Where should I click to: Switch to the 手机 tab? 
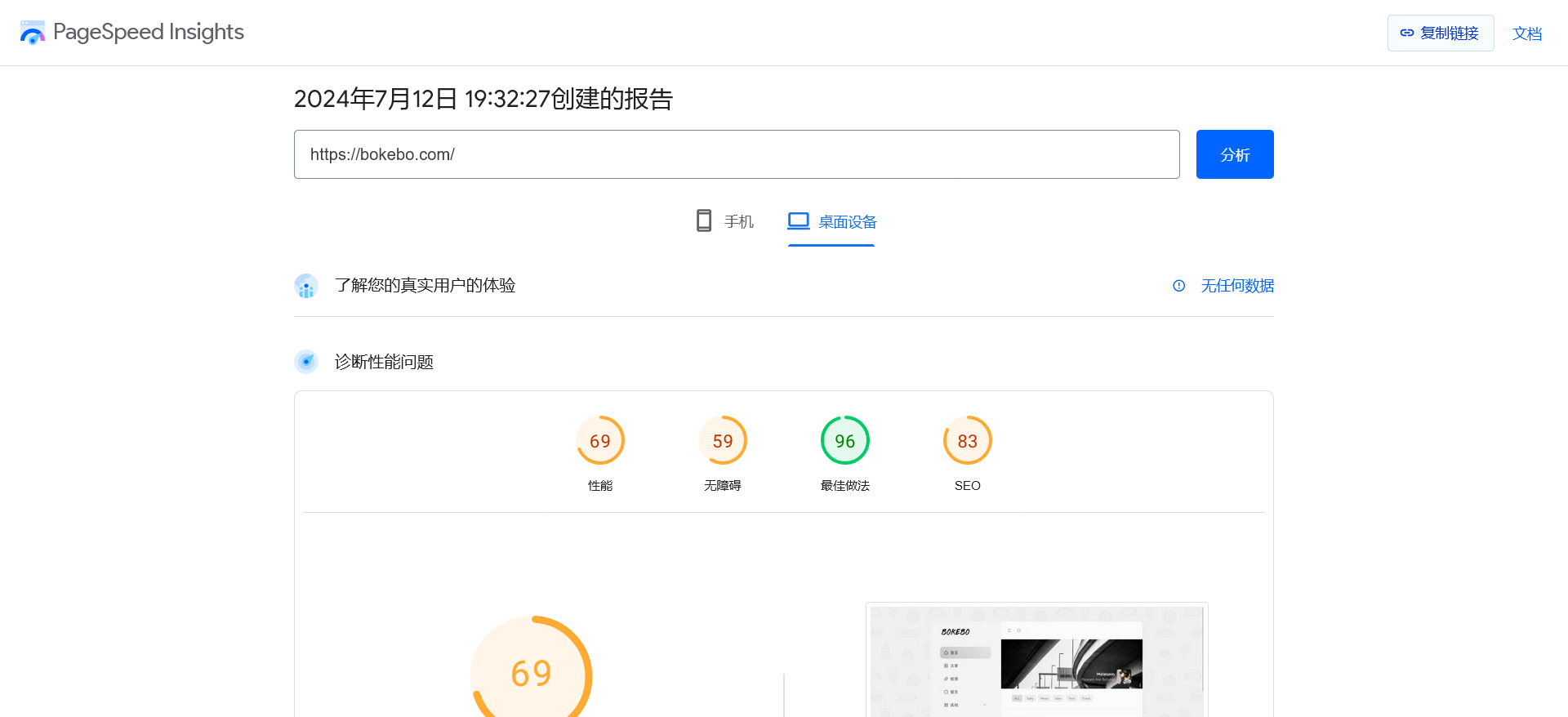(725, 222)
